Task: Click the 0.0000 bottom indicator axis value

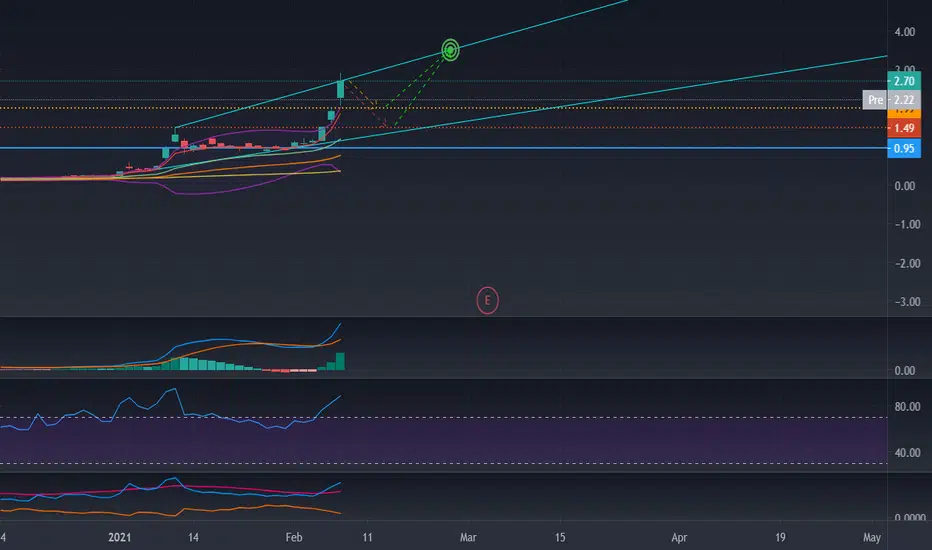Action: (910, 517)
